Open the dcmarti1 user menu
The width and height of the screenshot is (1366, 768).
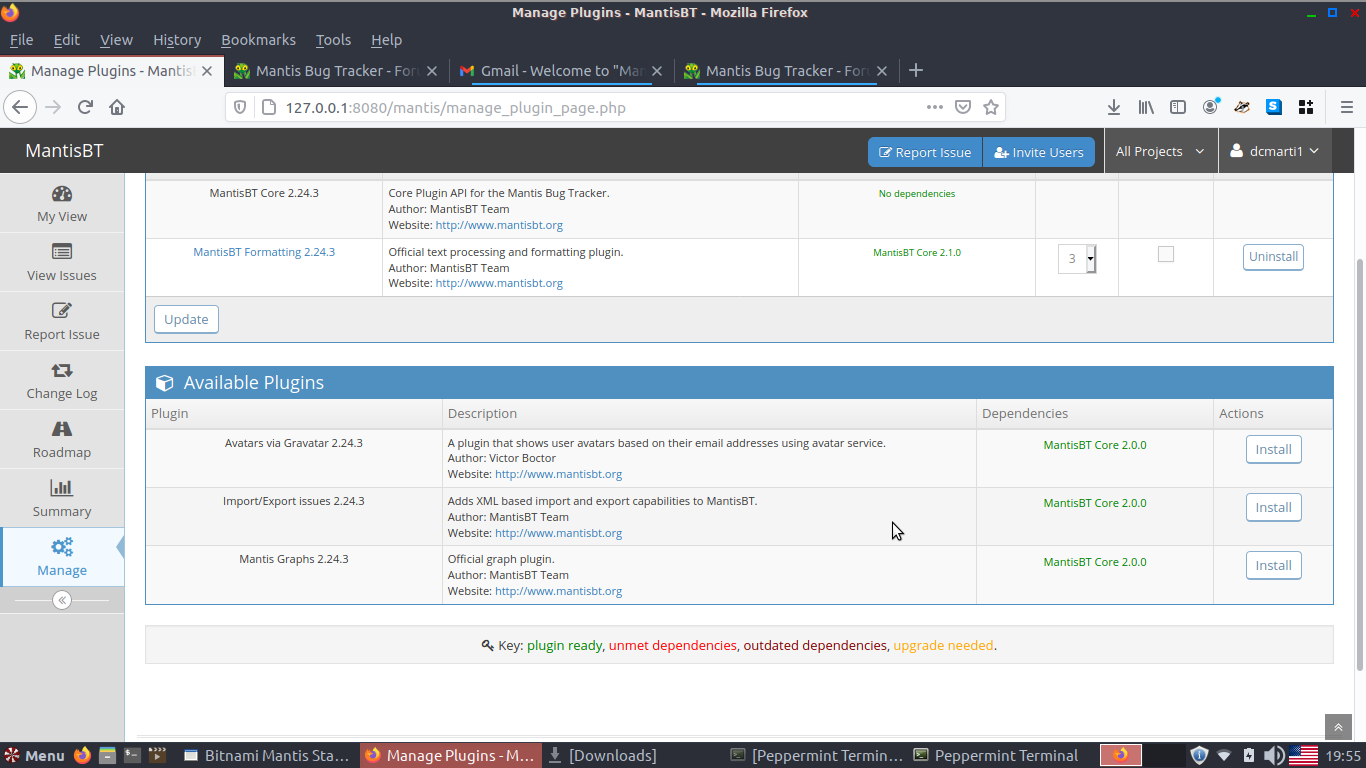1274,152
